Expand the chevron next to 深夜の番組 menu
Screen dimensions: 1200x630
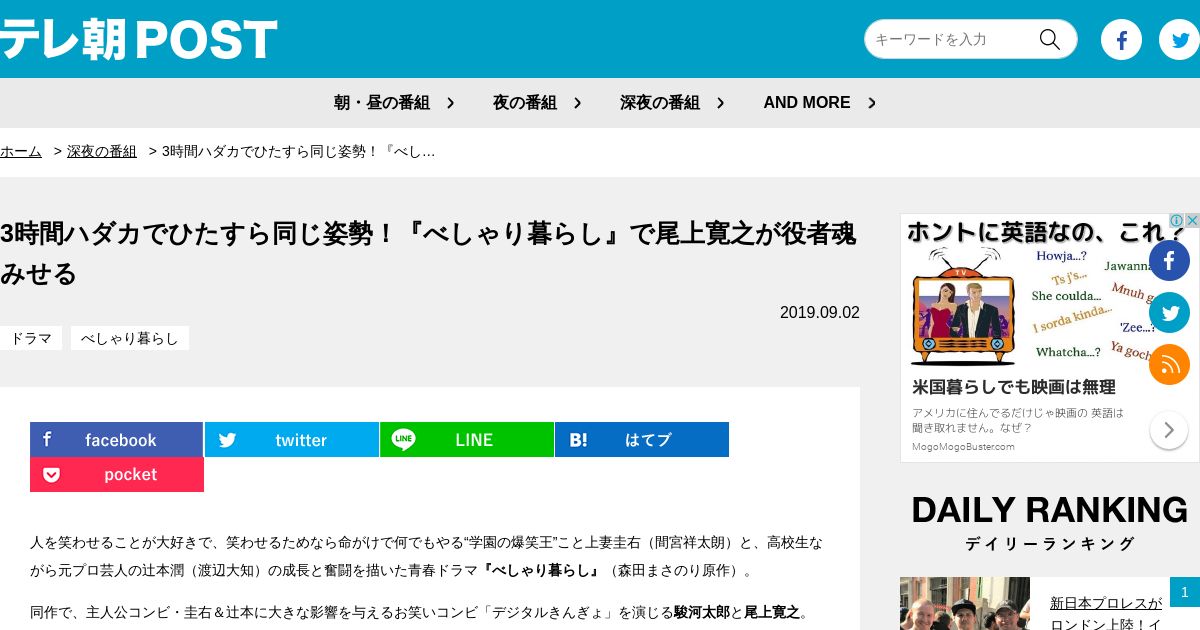point(721,103)
